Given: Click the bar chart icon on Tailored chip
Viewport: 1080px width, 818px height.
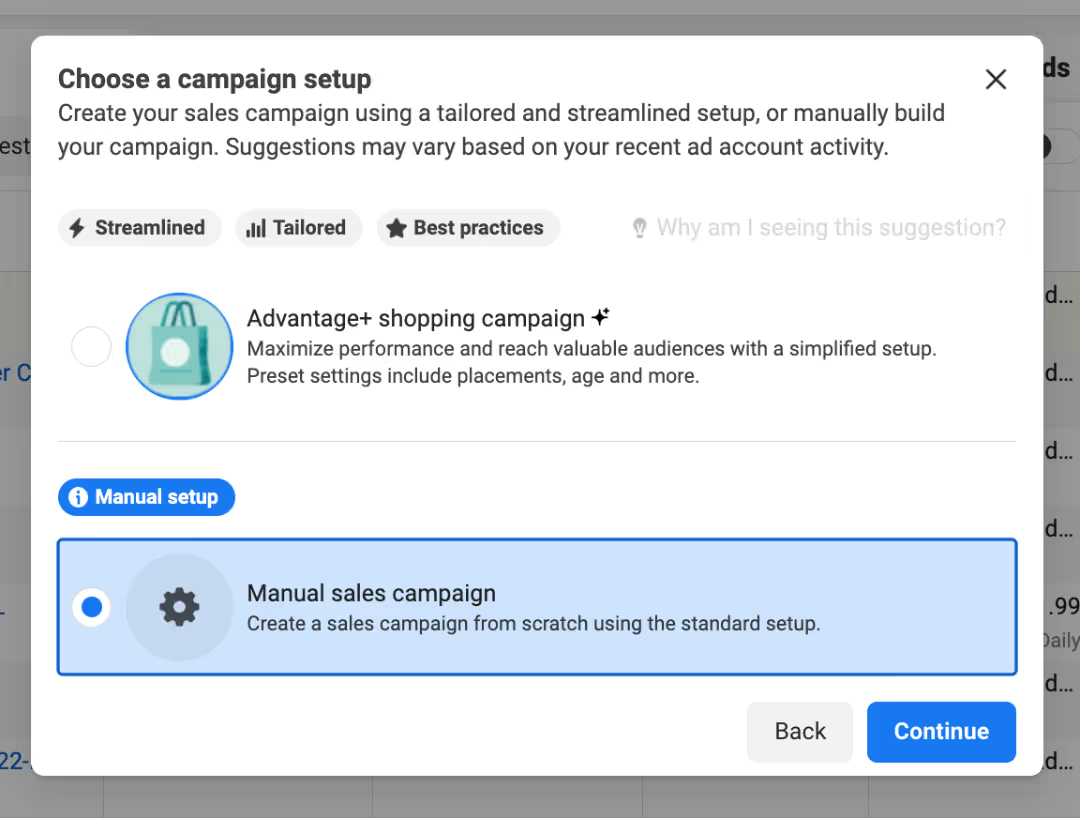Looking at the screenshot, I should coord(256,228).
